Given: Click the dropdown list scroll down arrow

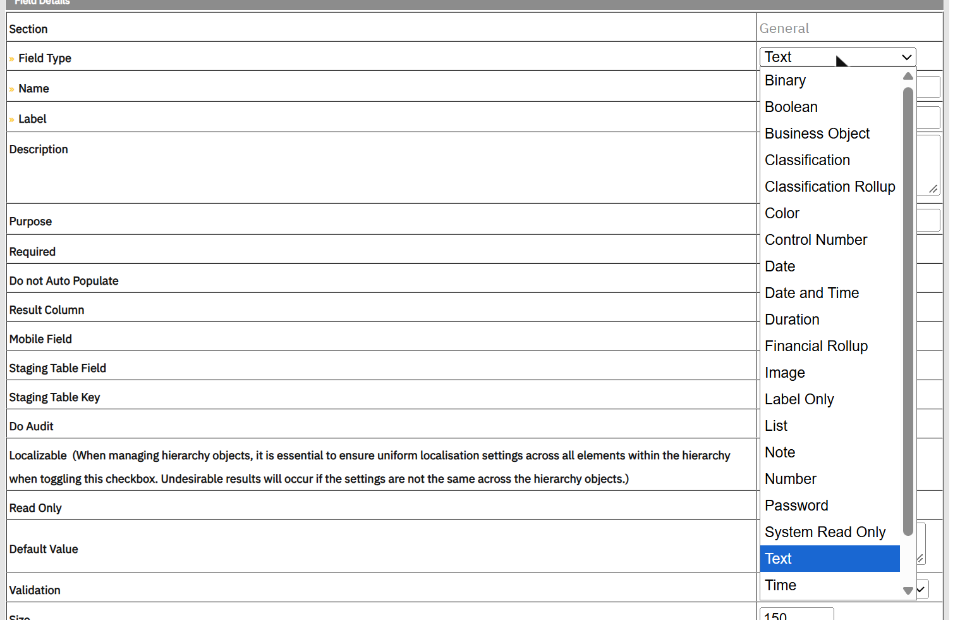Looking at the screenshot, I should pyautogui.click(x=908, y=591).
